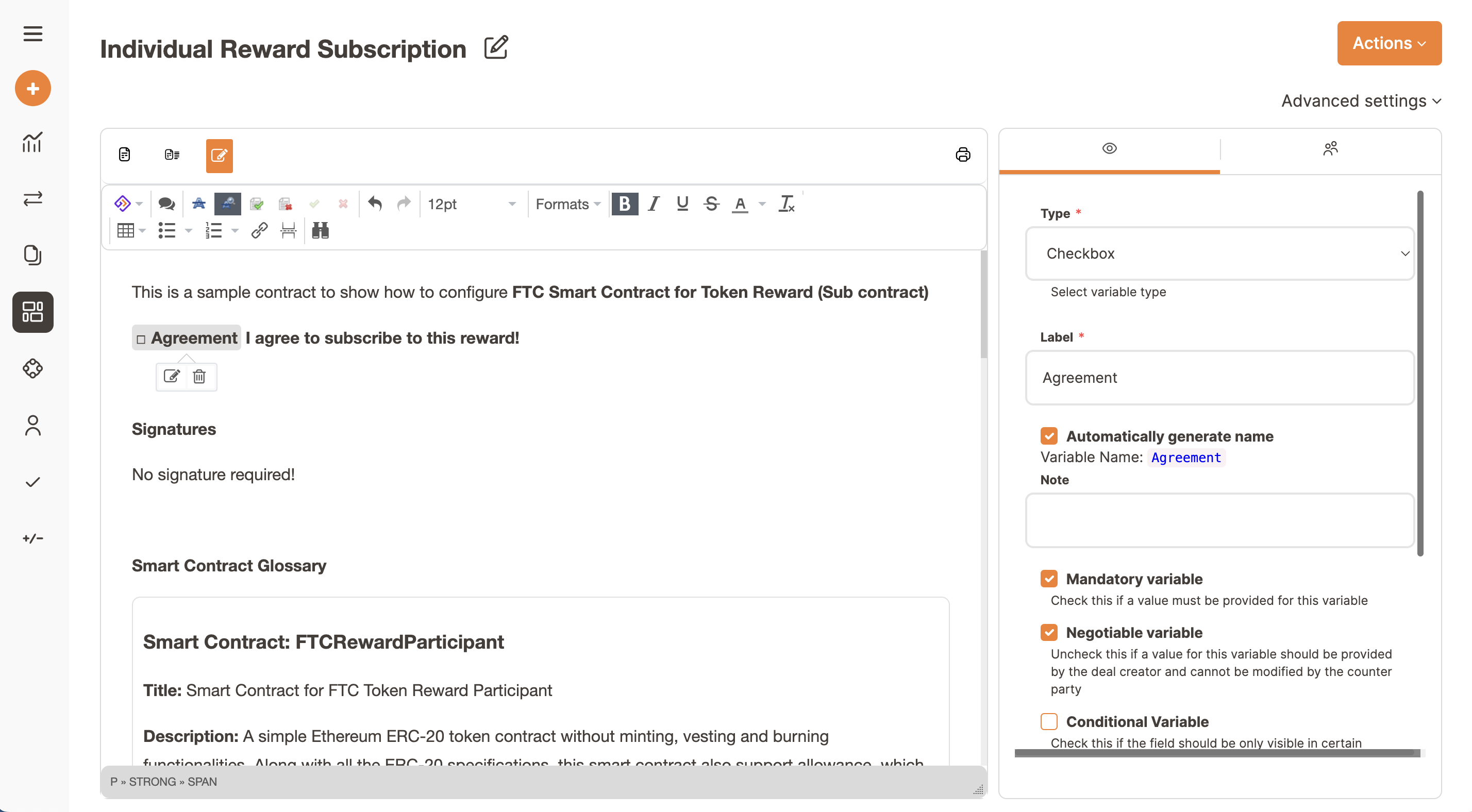Click the properties panel vertical scrollbar
This screenshot has width=1472, height=812.
click(1420, 373)
